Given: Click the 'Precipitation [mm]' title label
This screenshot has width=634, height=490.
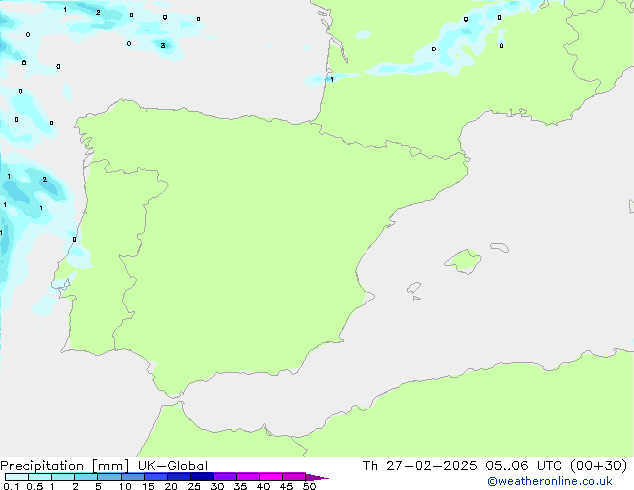Looking at the screenshot, I should pyautogui.click(x=64, y=466).
